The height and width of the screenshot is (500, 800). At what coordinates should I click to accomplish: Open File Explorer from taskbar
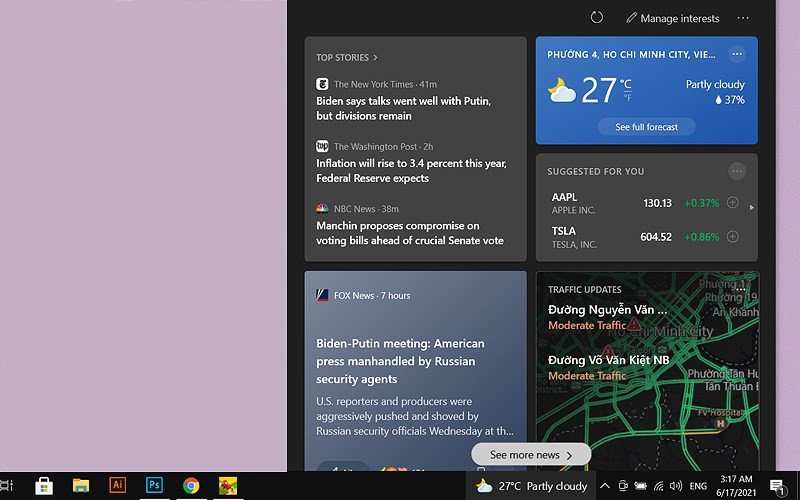(x=81, y=485)
